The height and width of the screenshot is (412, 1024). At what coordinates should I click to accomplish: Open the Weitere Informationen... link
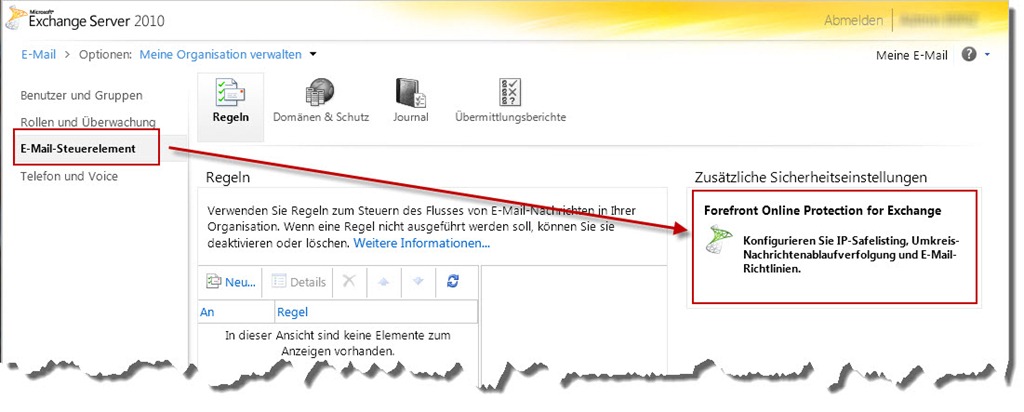[x=422, y=244]
